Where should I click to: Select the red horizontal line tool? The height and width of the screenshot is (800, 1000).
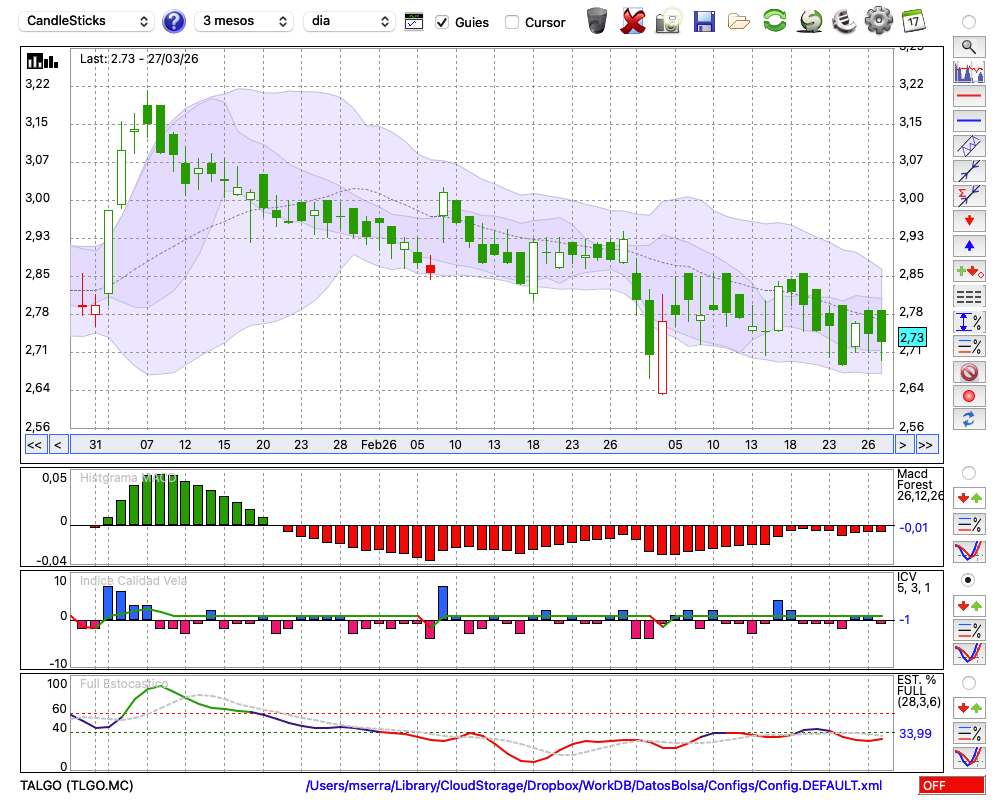[x=968, y=97]
